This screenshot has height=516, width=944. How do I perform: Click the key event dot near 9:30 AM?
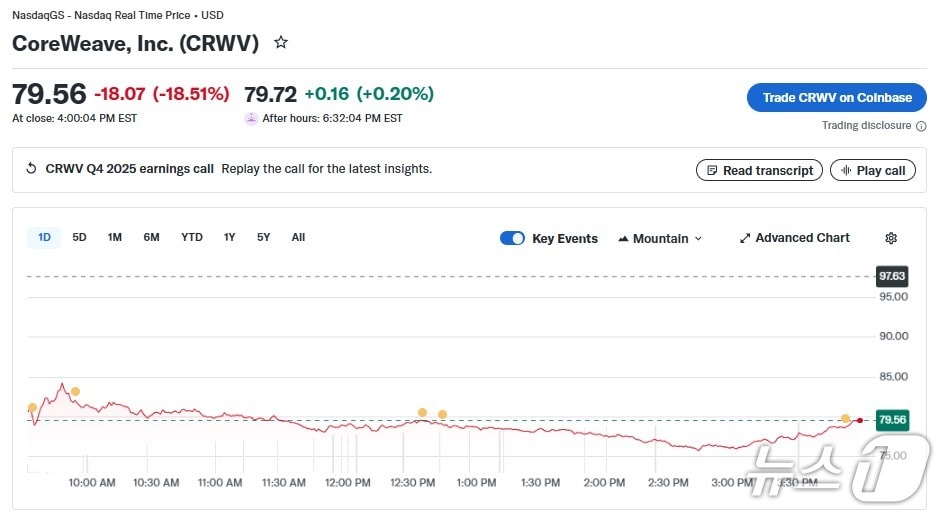click(x=32, y=407)
